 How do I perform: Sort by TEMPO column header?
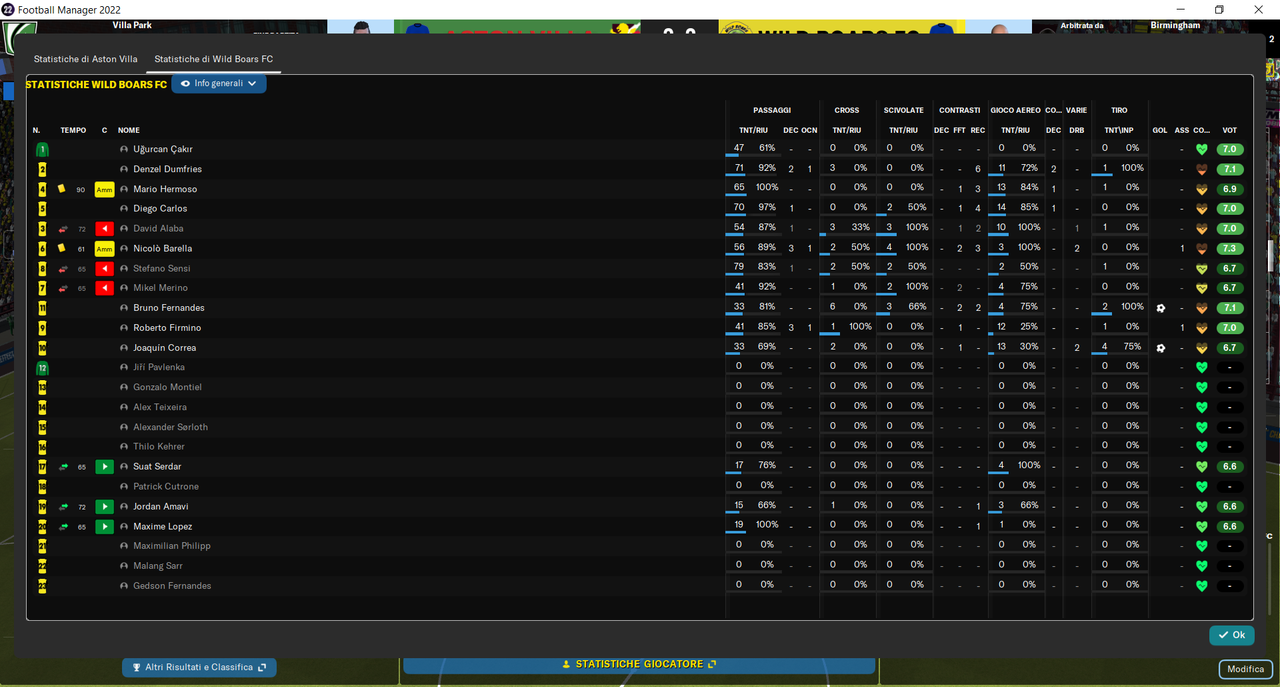pos(73,130)
